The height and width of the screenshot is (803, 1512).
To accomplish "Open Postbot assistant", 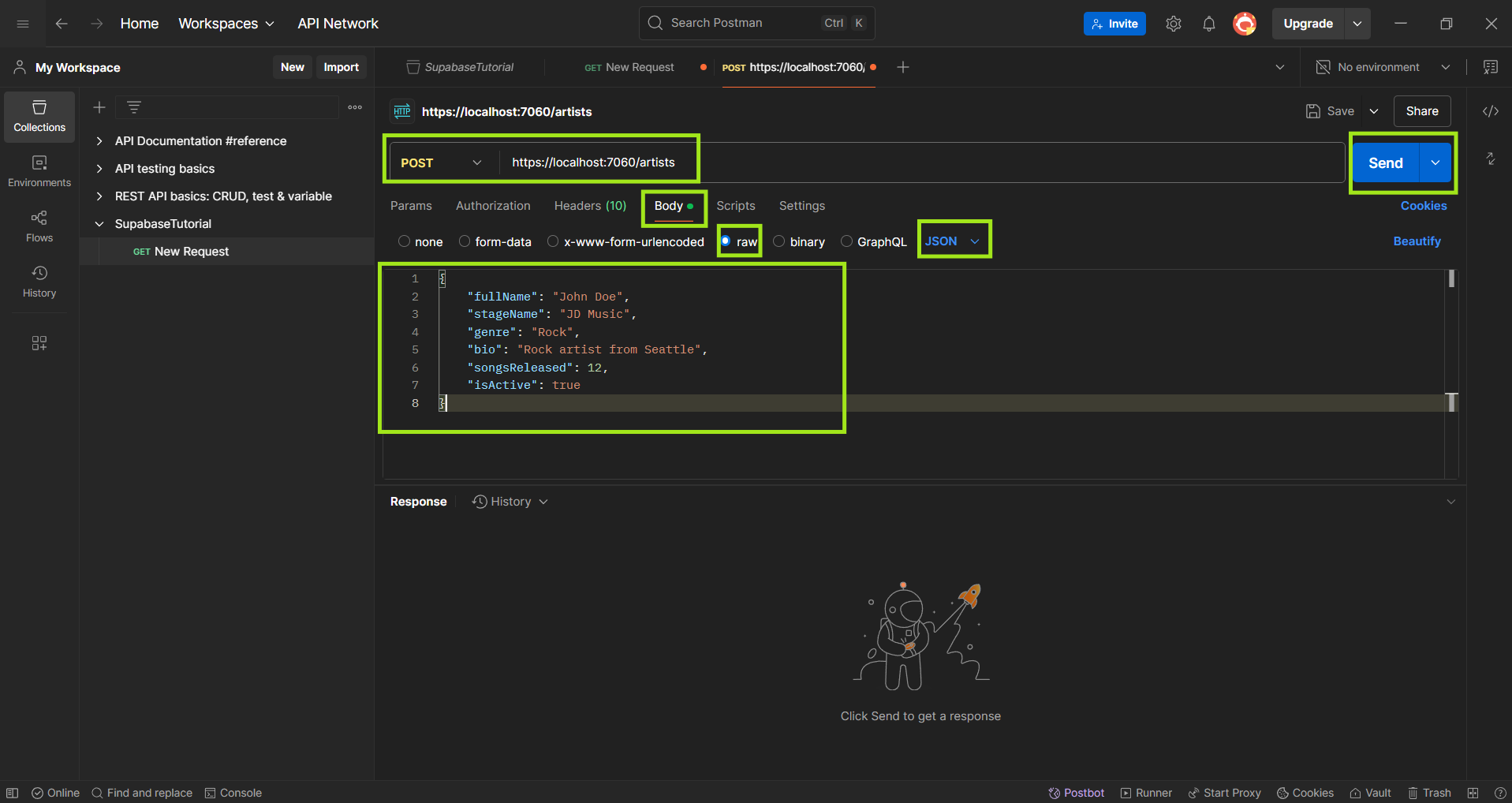I will coord(1077,793).
